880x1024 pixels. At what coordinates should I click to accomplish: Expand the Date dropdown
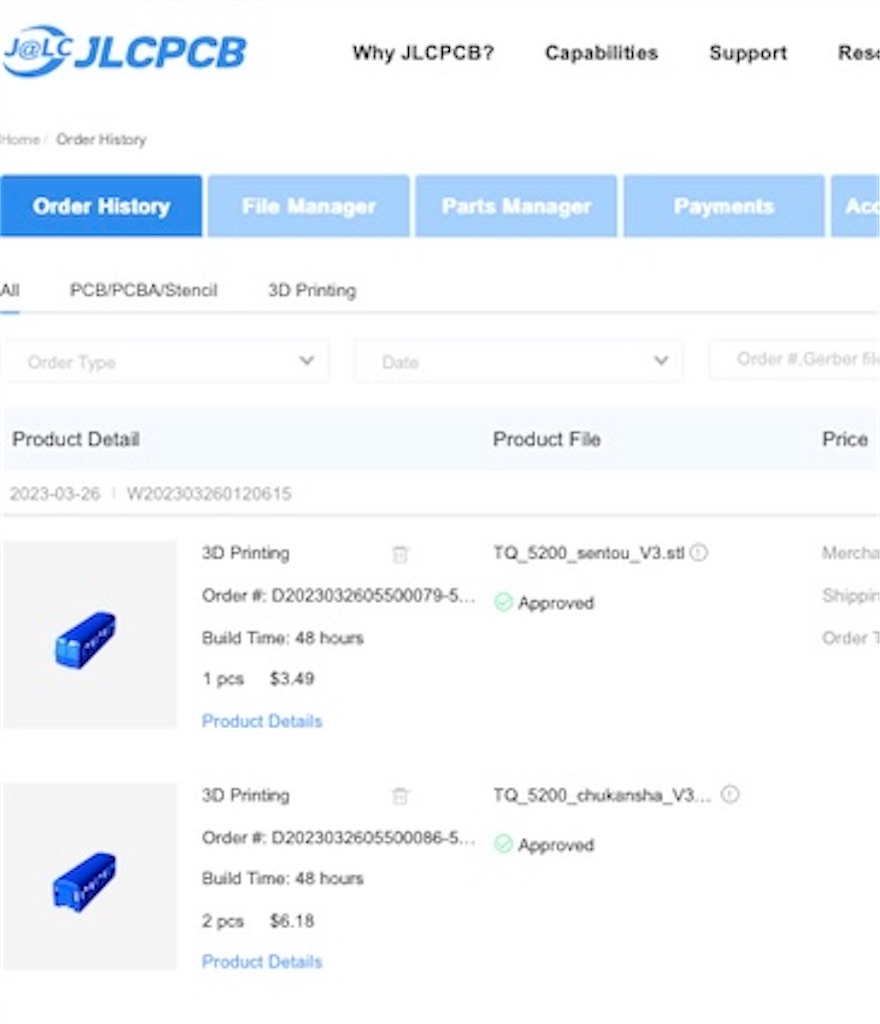point(519,361)
